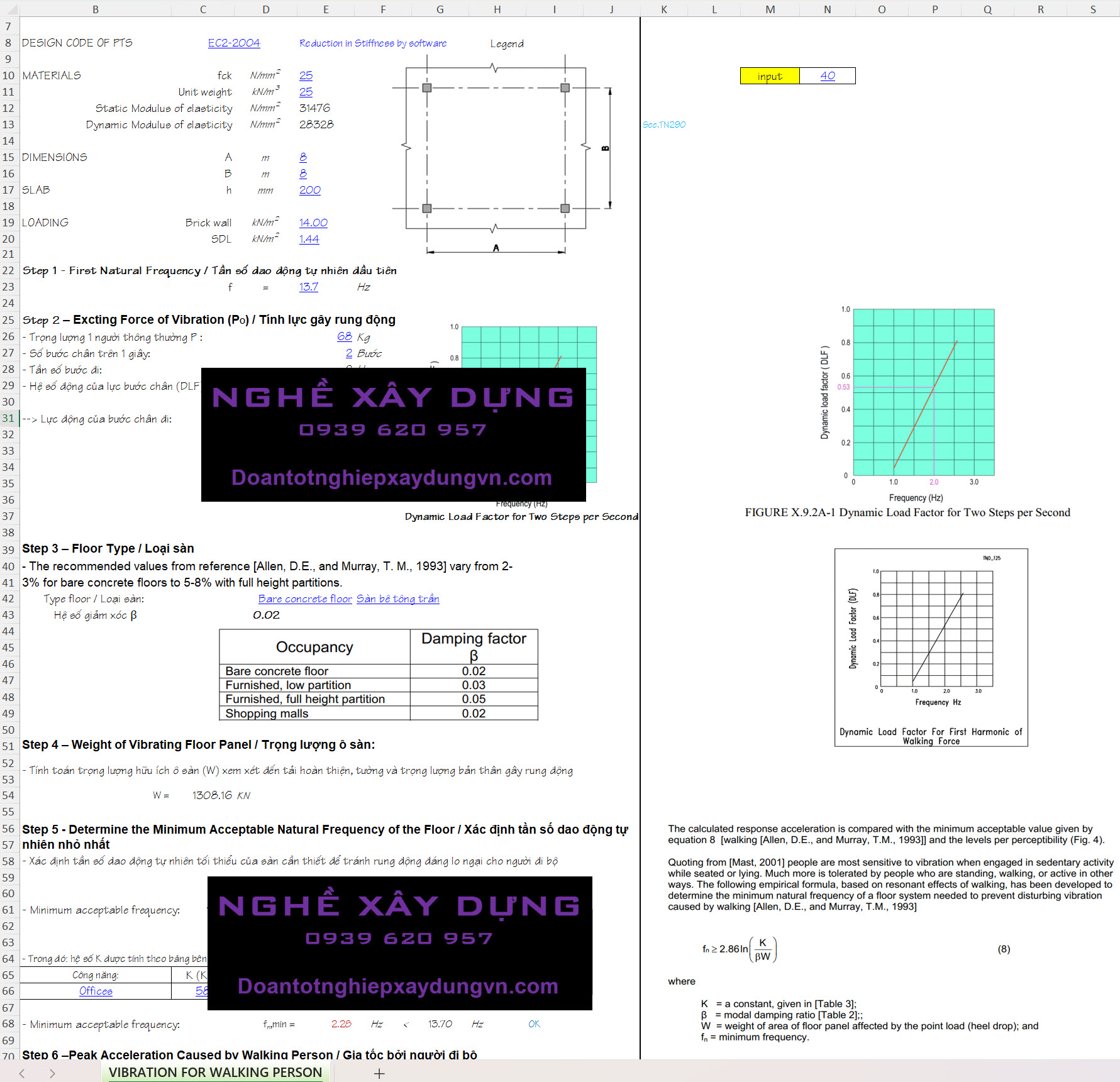Select column E header
1120x1082 pixels.
click(x=326, y=9)
